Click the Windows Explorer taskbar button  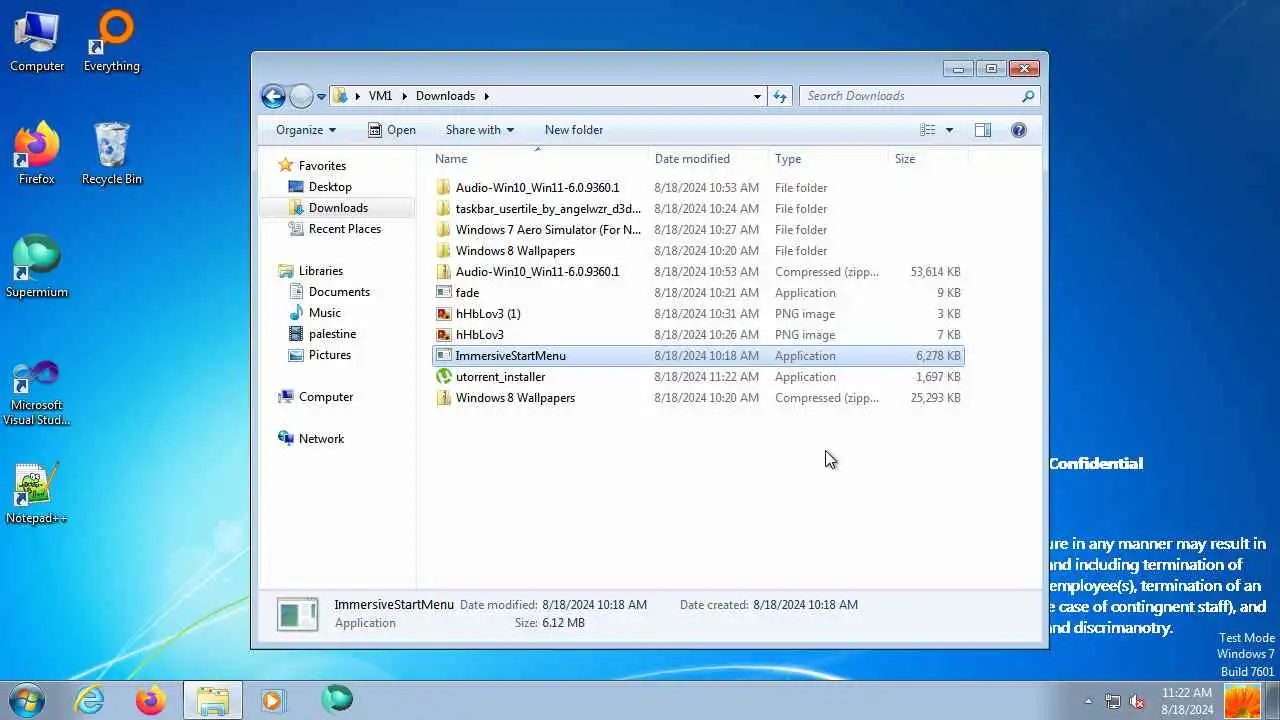(212, 700)
